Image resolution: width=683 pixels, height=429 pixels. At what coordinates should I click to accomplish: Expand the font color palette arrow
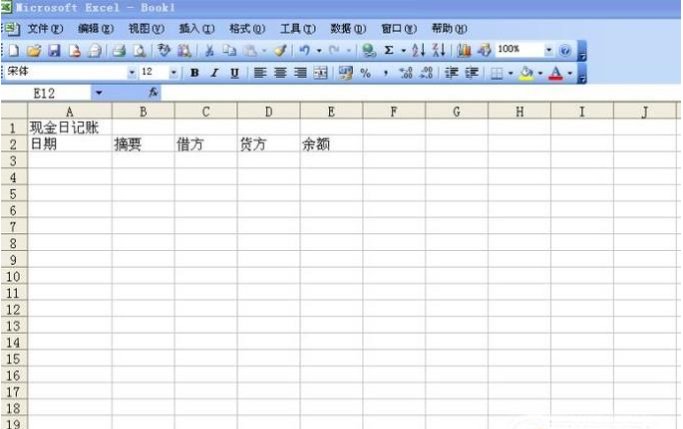click(x=570, y=73)
